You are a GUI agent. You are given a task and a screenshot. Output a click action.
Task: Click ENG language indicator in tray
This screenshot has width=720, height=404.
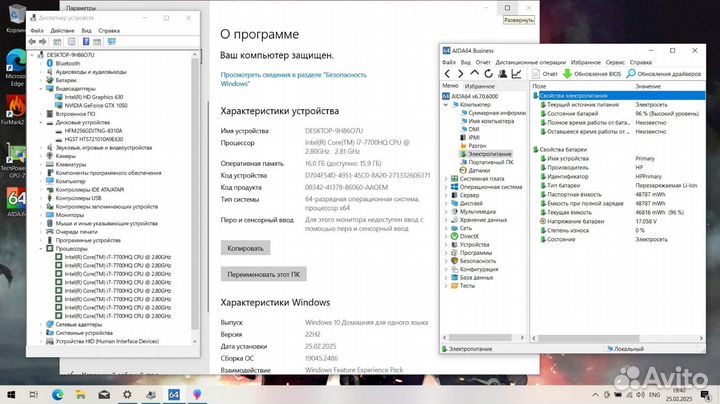(654, 394)
